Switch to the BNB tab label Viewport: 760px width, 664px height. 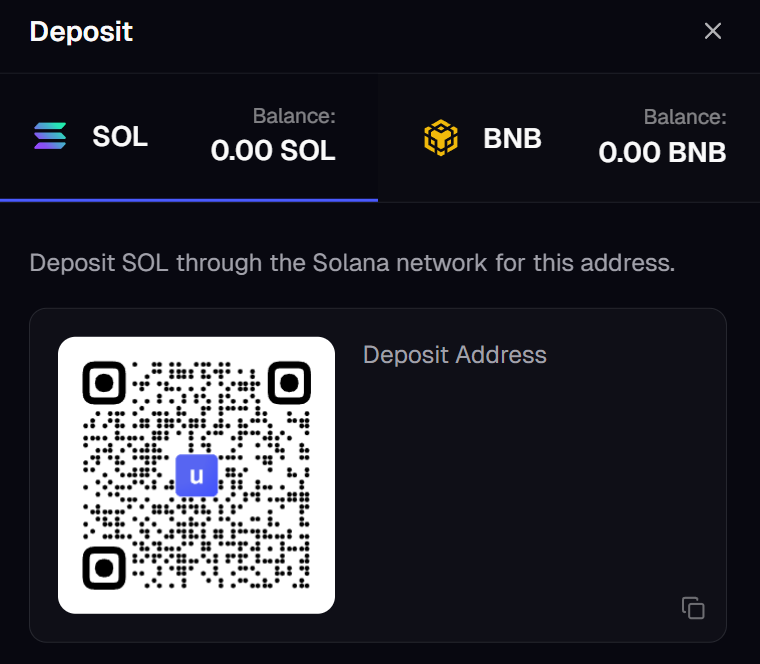[x=512, y=138]
